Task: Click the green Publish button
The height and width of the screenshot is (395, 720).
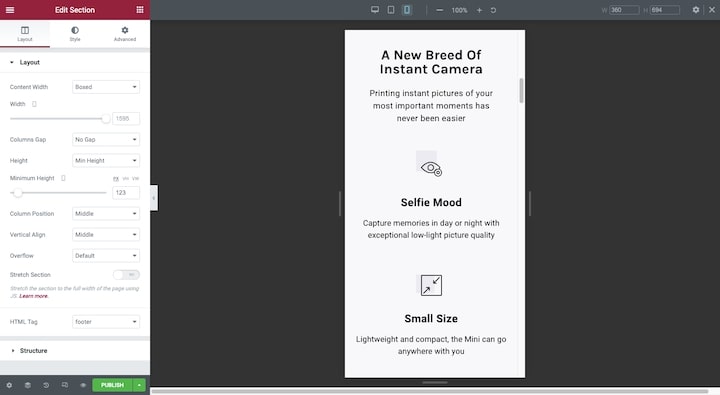Action: [112, 385]
